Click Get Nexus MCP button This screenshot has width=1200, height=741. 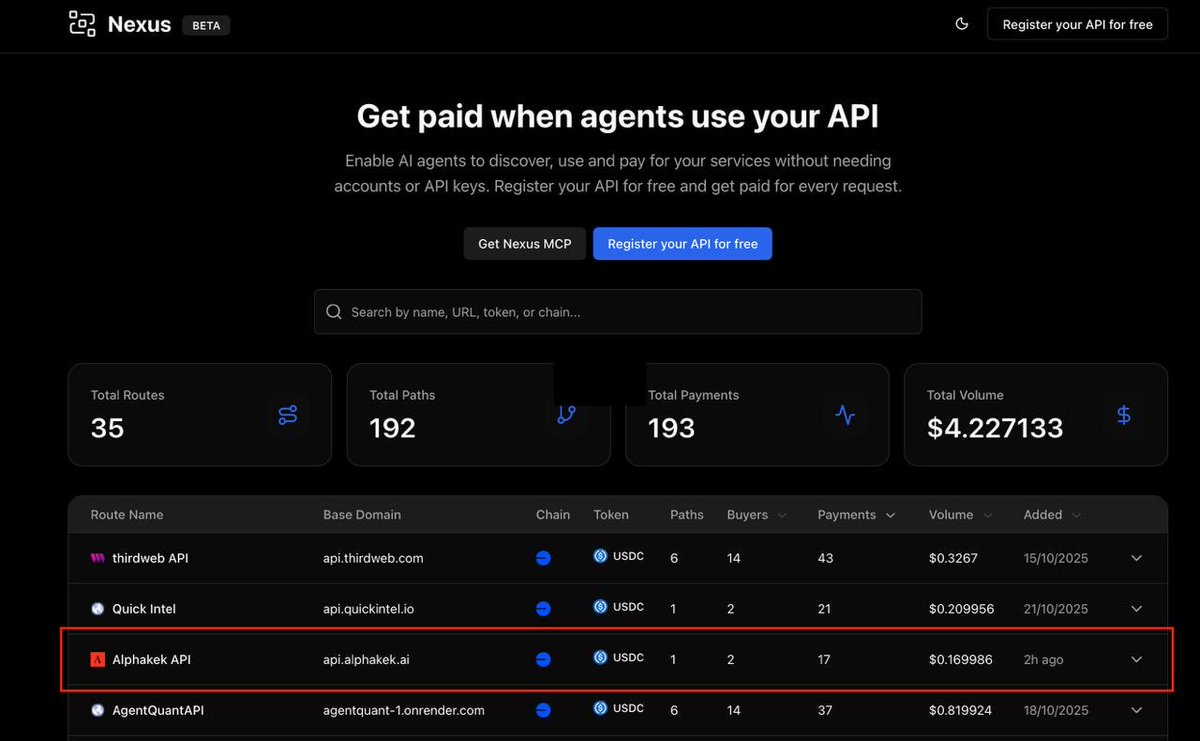pyautogui.click(x=525, y=244)
